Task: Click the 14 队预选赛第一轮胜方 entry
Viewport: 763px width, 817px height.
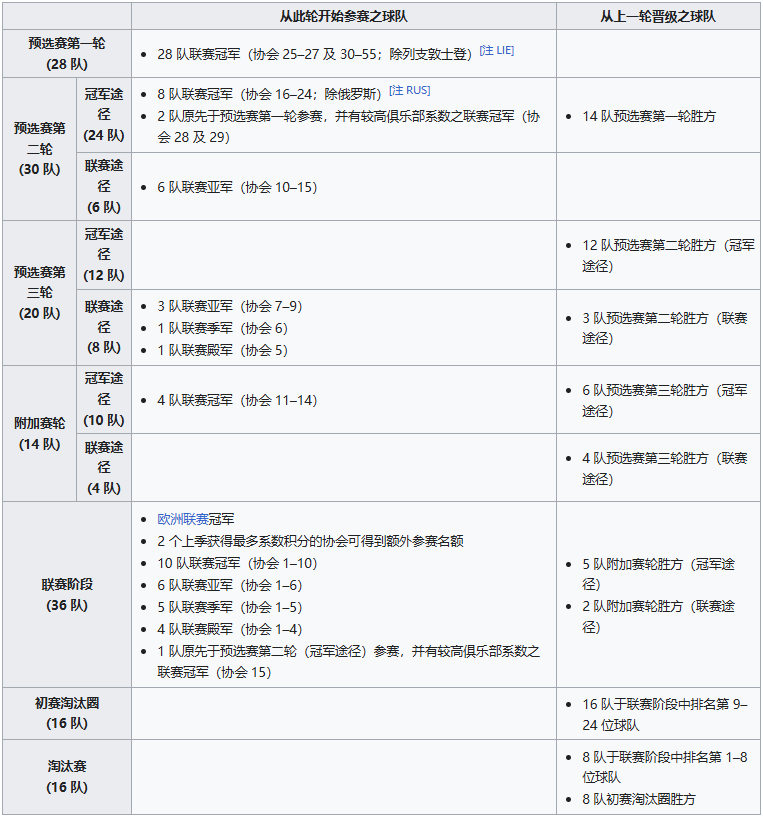Action: 649,116
